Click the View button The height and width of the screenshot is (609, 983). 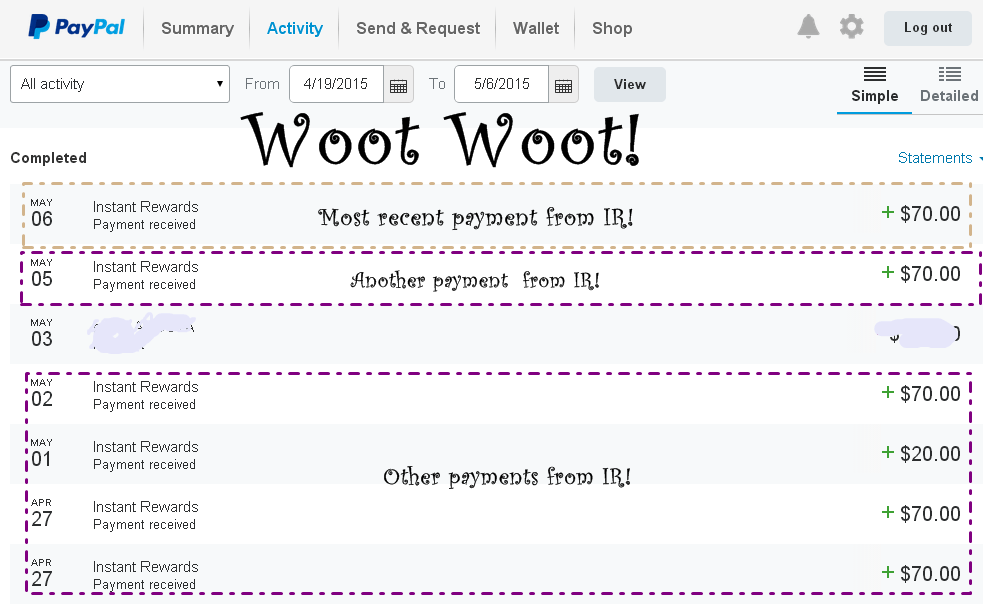[629, 84]
